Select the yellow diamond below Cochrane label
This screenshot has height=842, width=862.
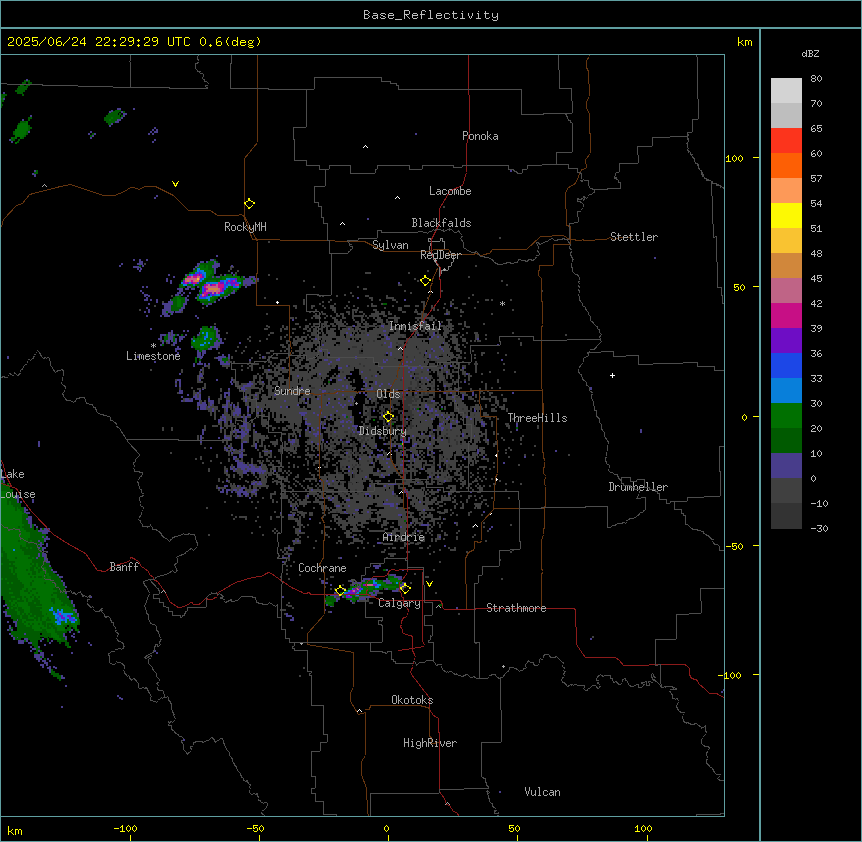click(x=340, y=590)
